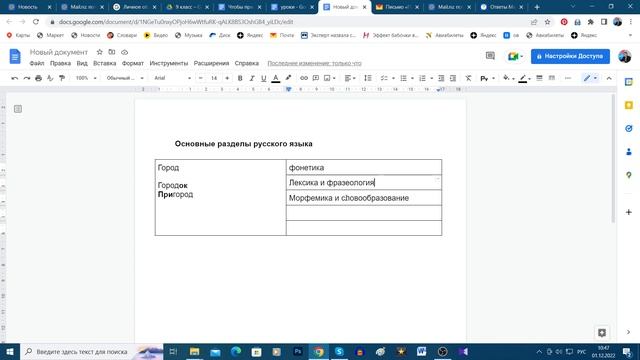Open the Вид menu
The width and height of the screenshot is (640, 360).
(82, 63)
